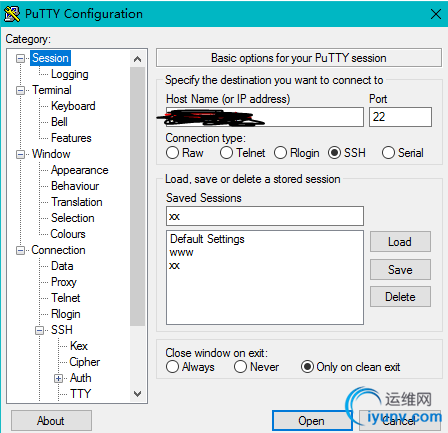The width and height of the screenshot is (448, 433).
Task: Click the Saved Sessions name field
Action: click(x=265, y=216)
